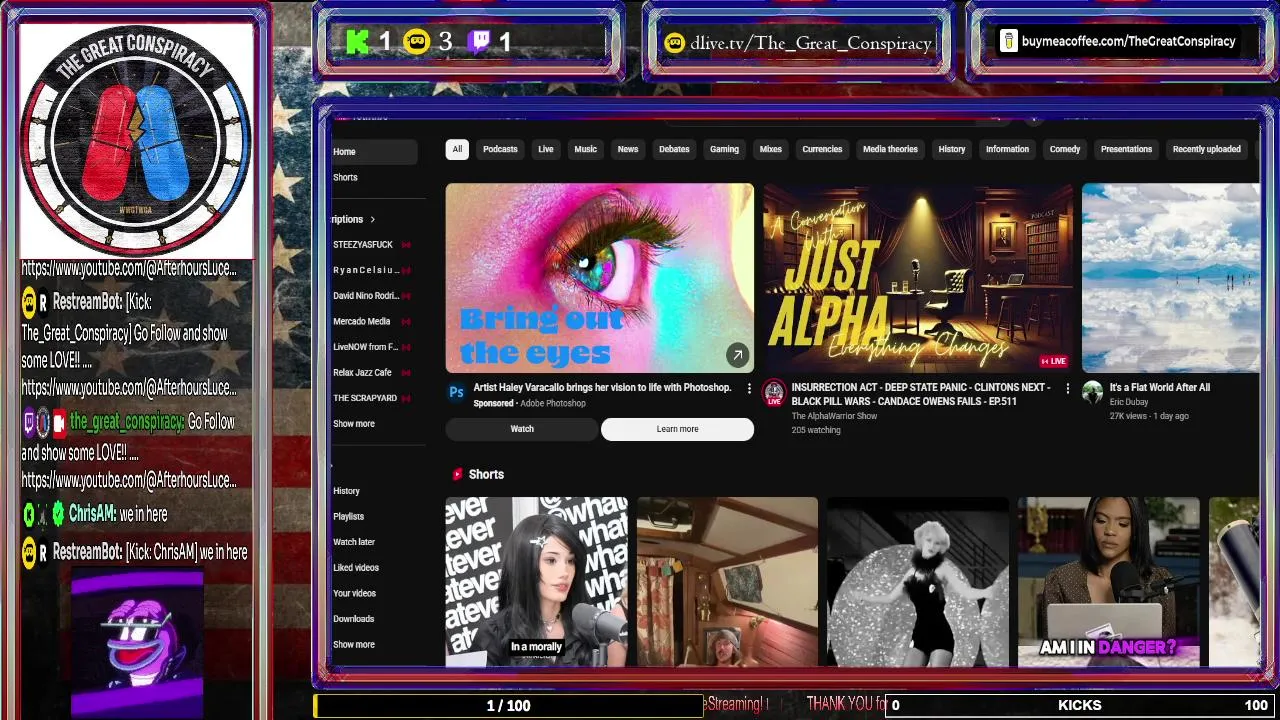The width and height of the screenshot is (1280, 720).
Task: Click the purple cartoon avatar in chat panel
Action: (x=137, y=645)
